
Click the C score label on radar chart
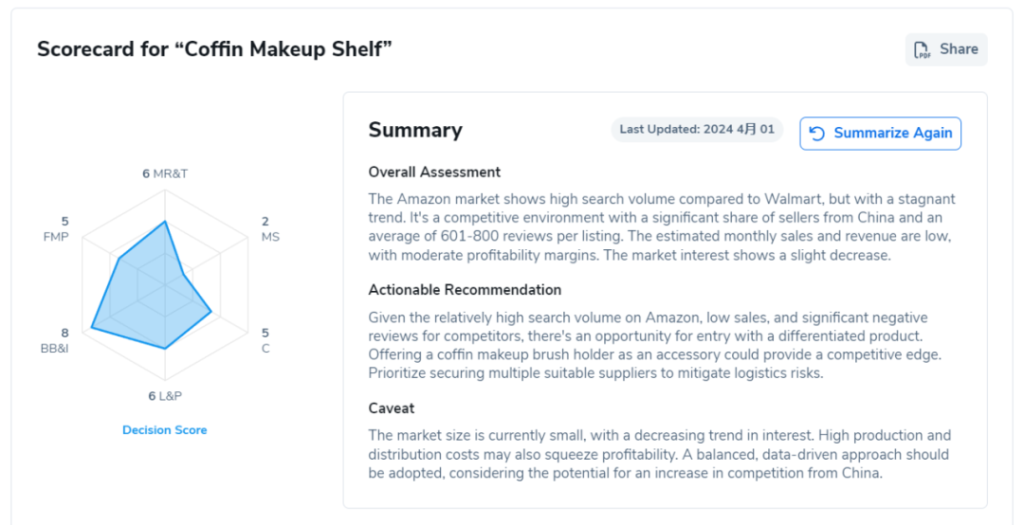tap(265, 340)
